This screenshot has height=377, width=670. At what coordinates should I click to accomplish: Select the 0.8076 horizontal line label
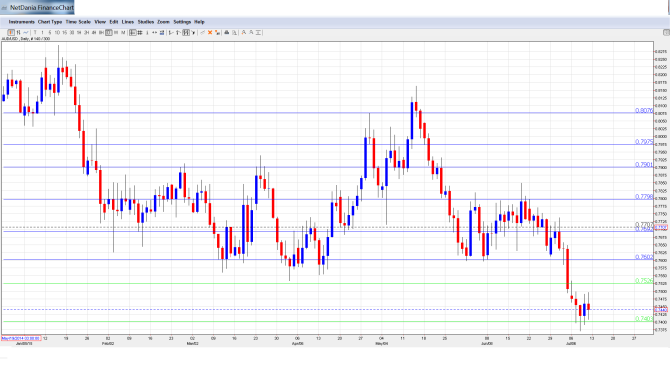(644, 110)
